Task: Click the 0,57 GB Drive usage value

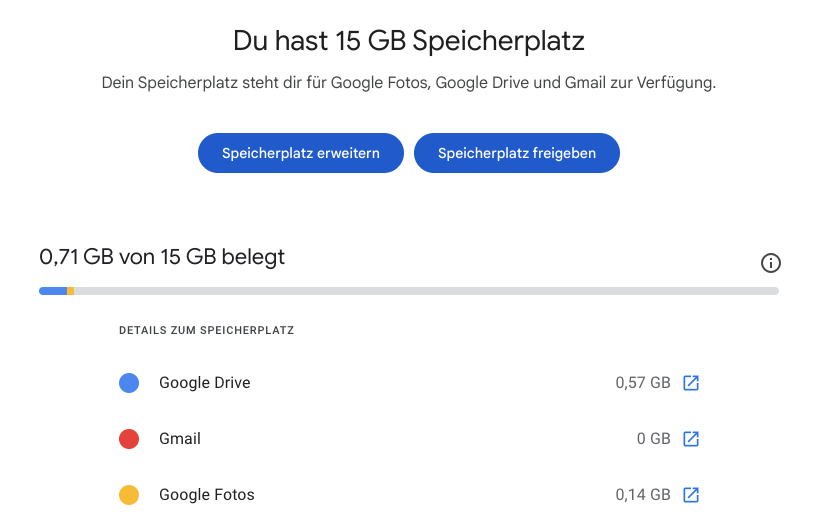Action: point(643,383)
